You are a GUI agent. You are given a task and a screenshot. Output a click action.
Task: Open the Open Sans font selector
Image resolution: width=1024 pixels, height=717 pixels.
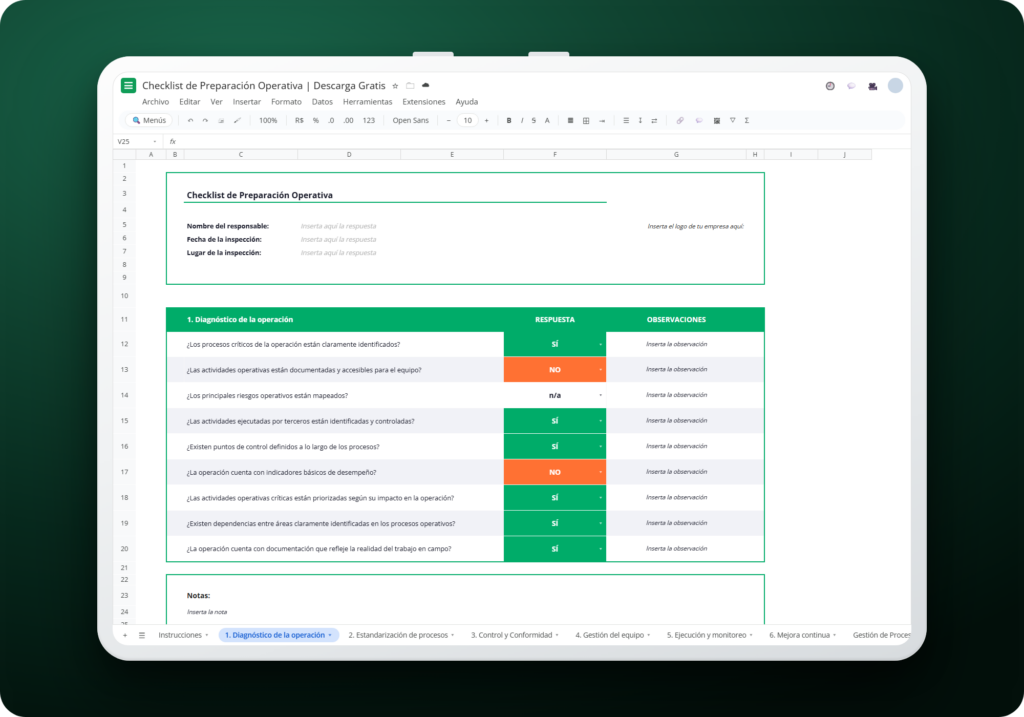click(x=411, y=121)
